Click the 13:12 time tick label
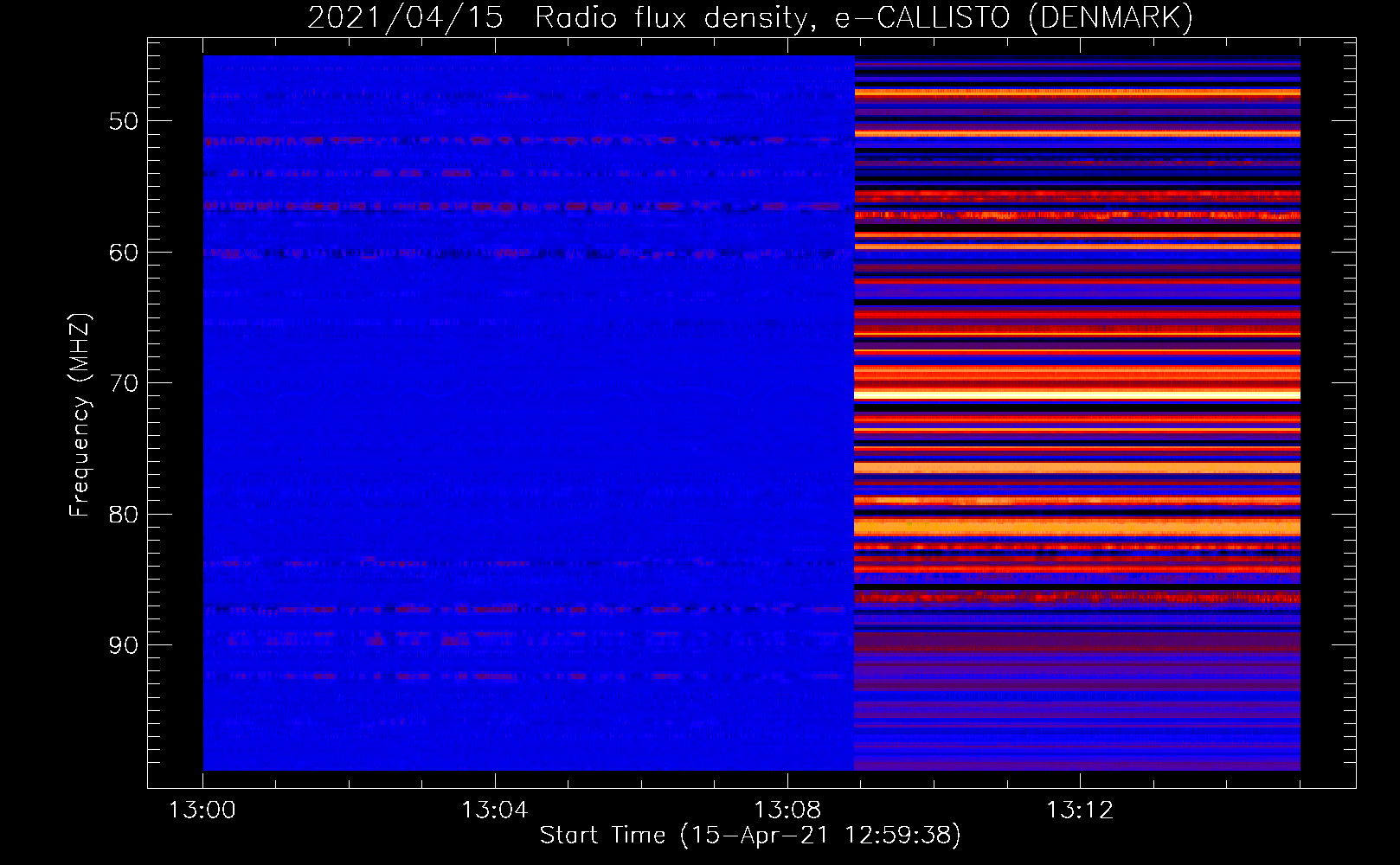The image size is (1400, 865). [x=1079, y=811]
